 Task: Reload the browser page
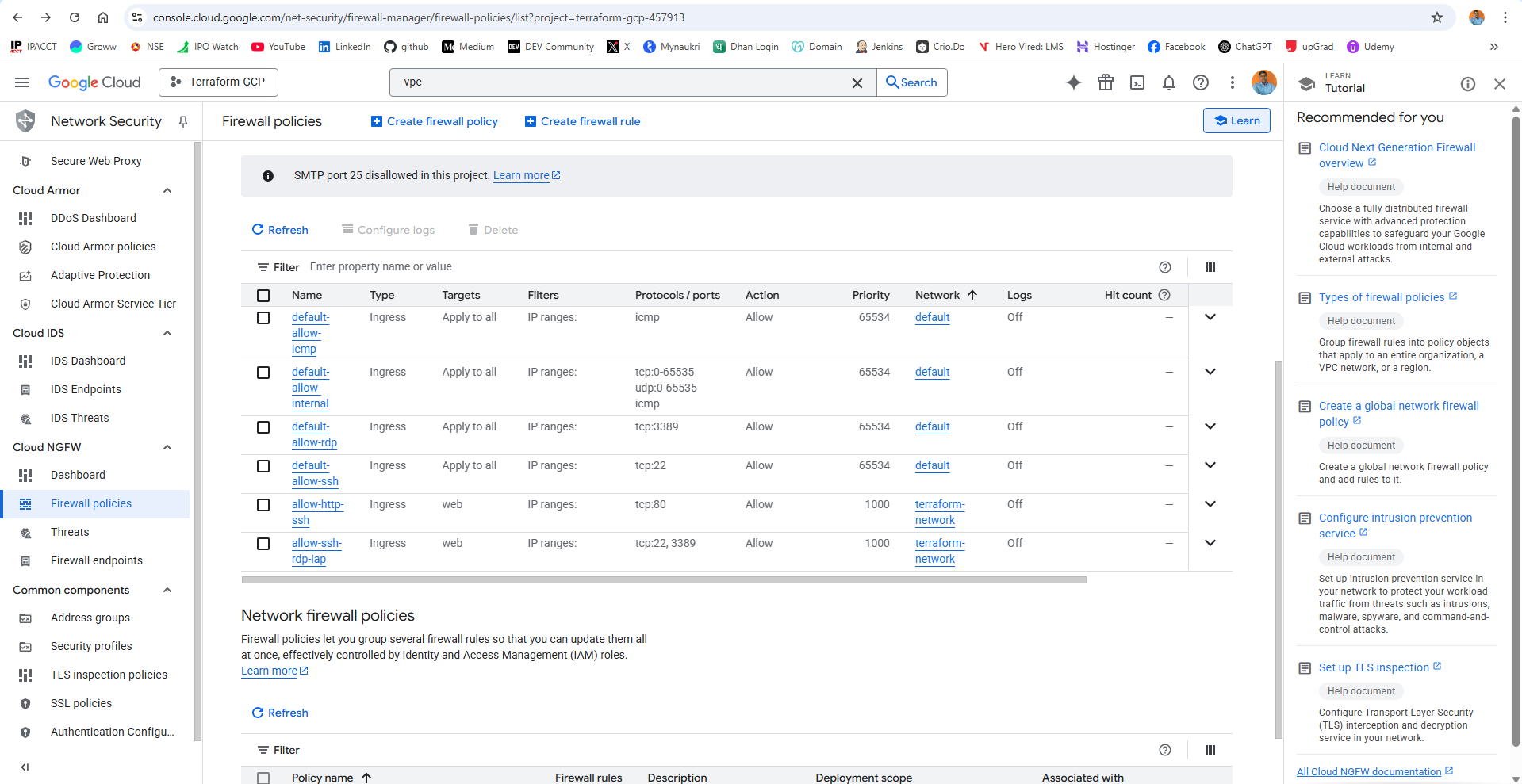[75, 17]
